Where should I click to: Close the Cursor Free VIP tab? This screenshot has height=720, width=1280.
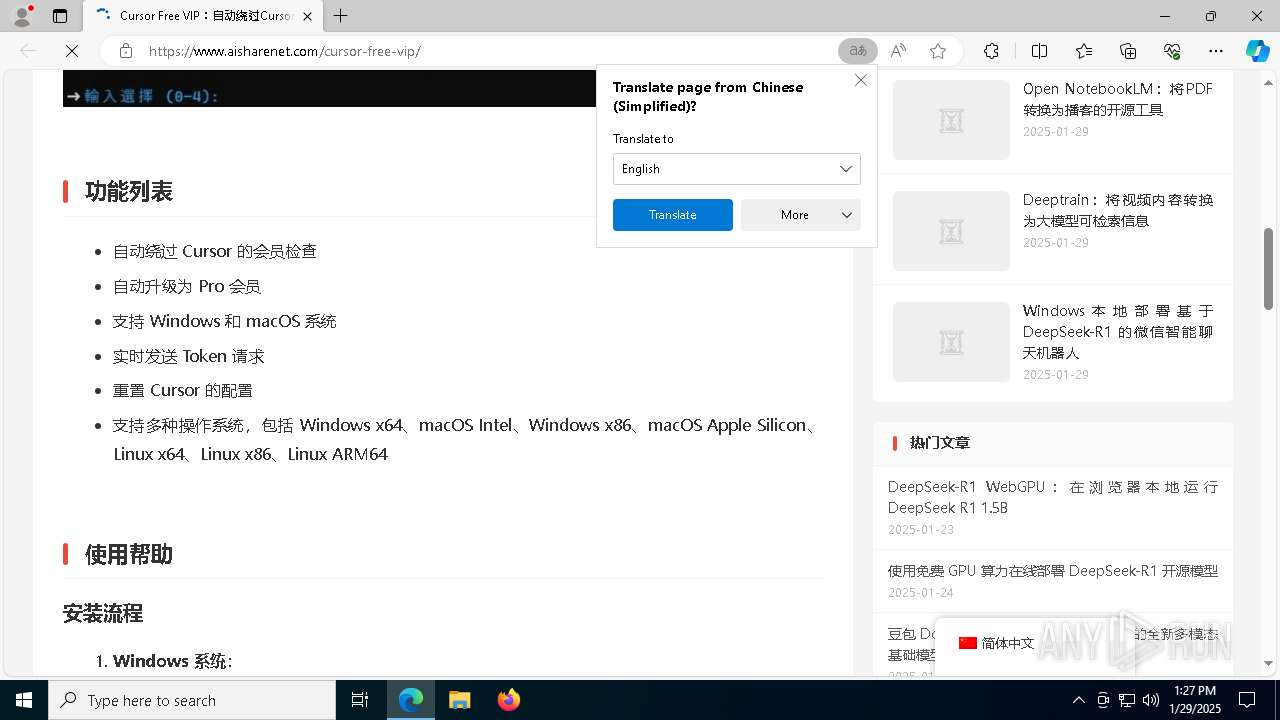pos(308,16)
